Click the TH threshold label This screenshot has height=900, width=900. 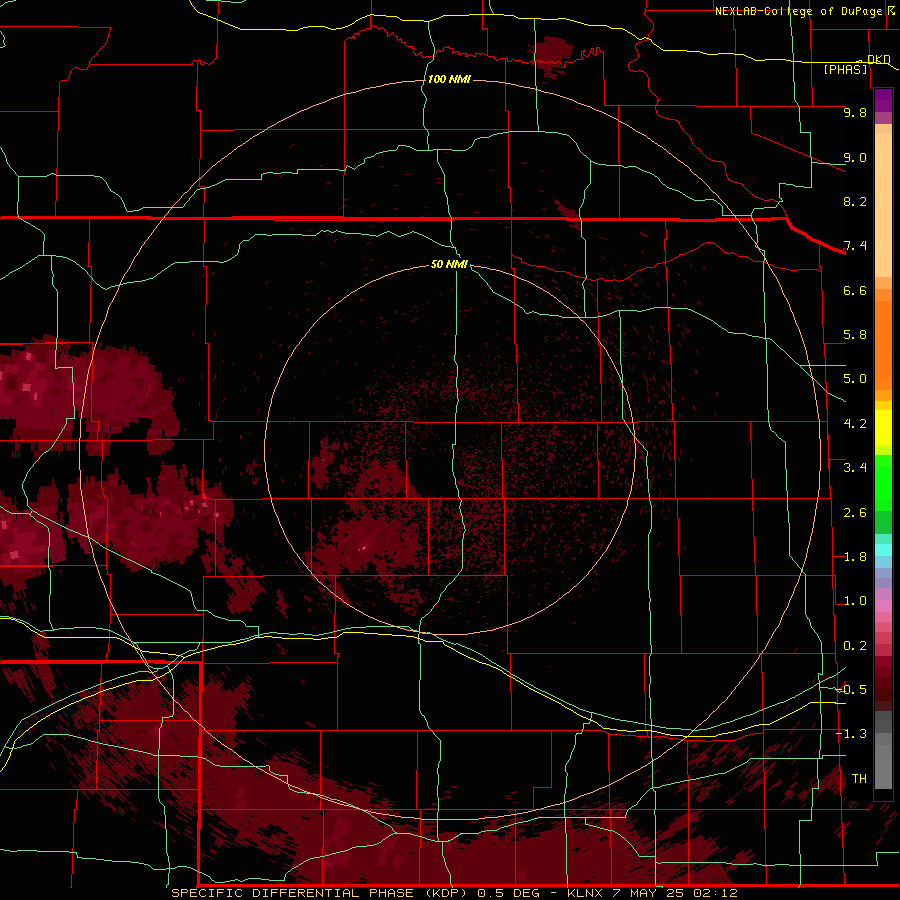859,779
